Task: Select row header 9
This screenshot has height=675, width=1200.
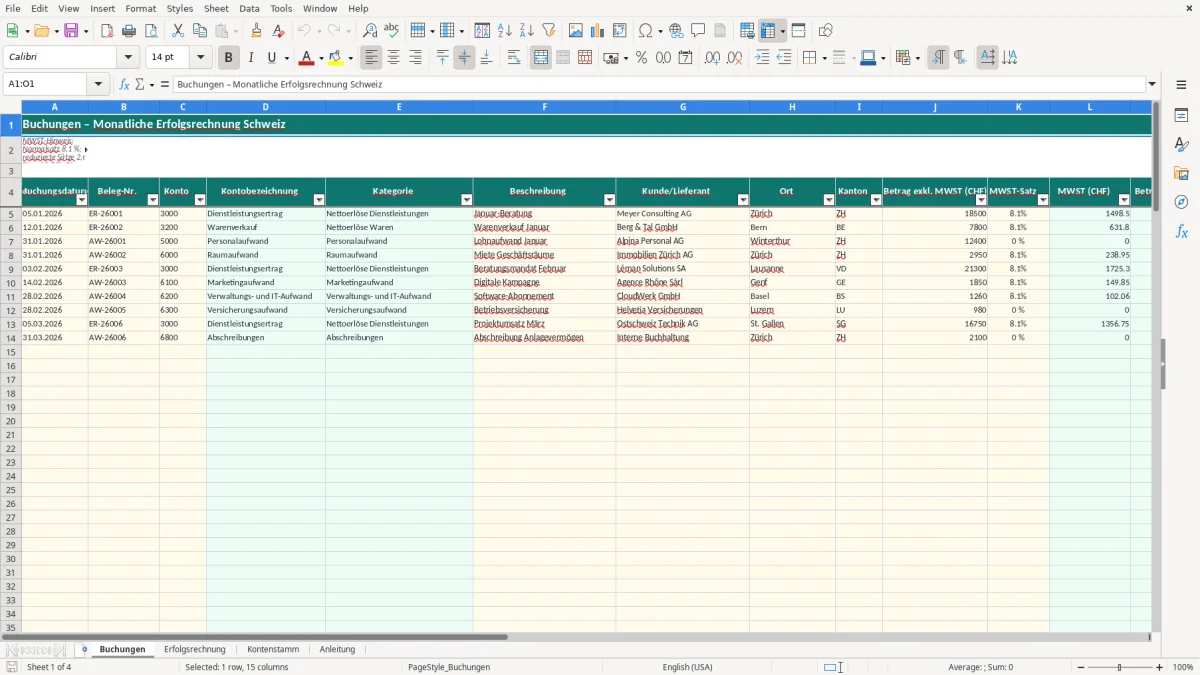Action: point(11,269)
